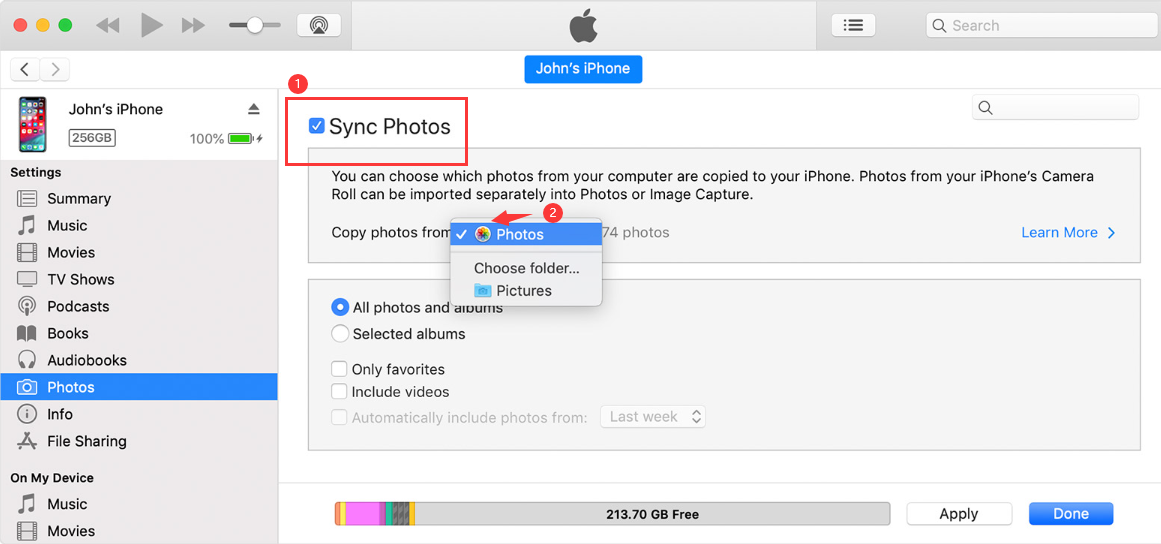
Task: Select Choose folder... menu entry
Action: tap(526, 268)
